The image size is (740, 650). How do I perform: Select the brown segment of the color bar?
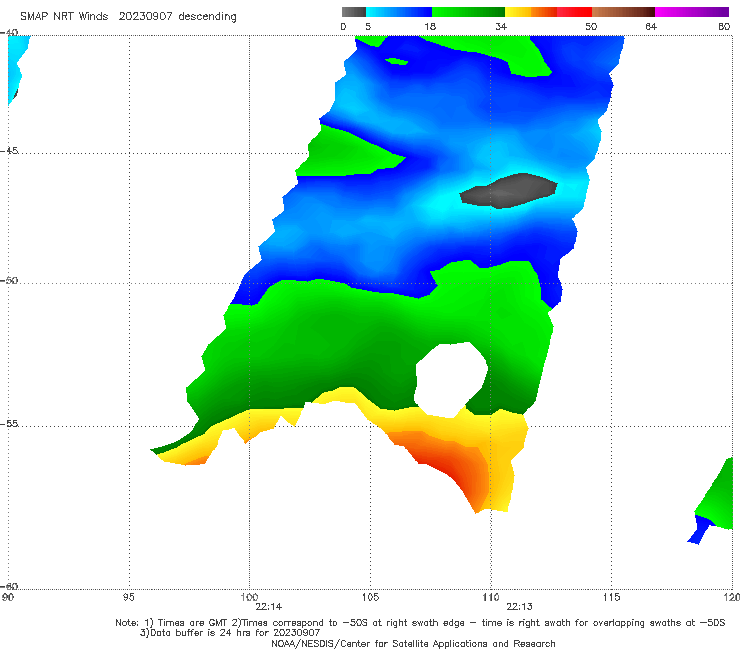(x=623, y=12)
